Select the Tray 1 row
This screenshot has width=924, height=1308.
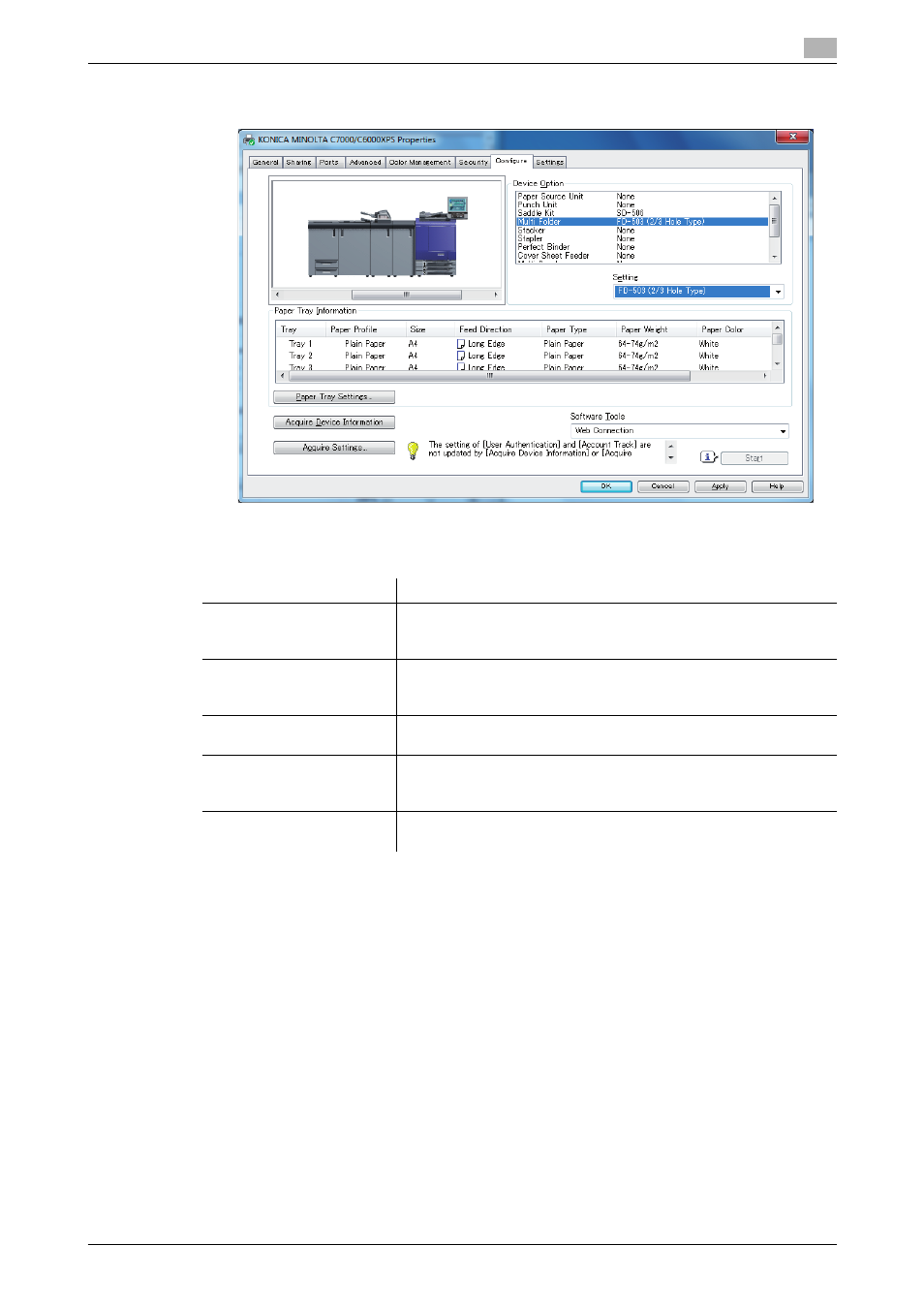tap(525, 344)
